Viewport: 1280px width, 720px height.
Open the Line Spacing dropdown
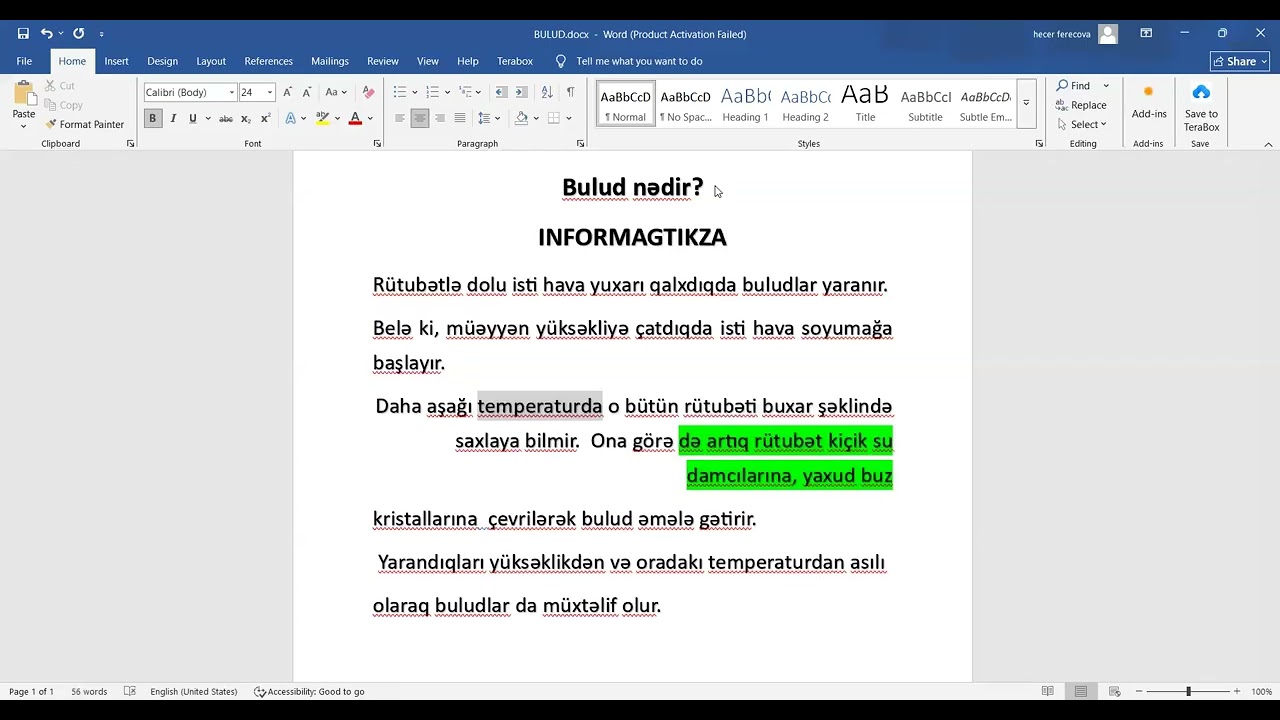coord(488,118)
